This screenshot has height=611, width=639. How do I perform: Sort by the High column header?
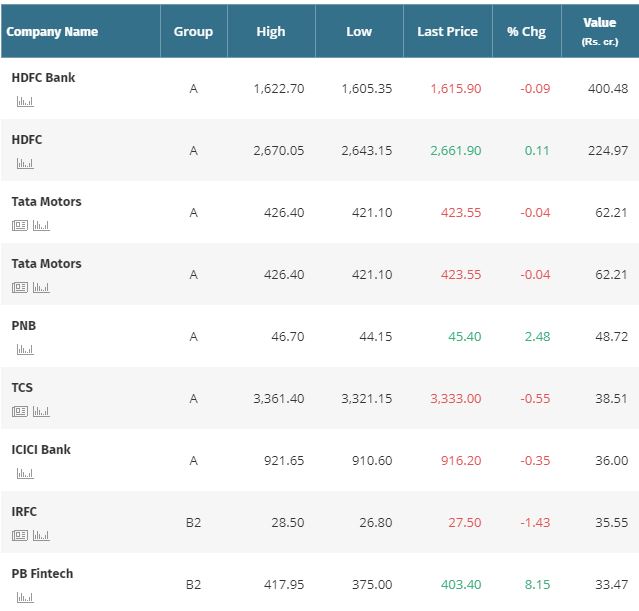271,32
